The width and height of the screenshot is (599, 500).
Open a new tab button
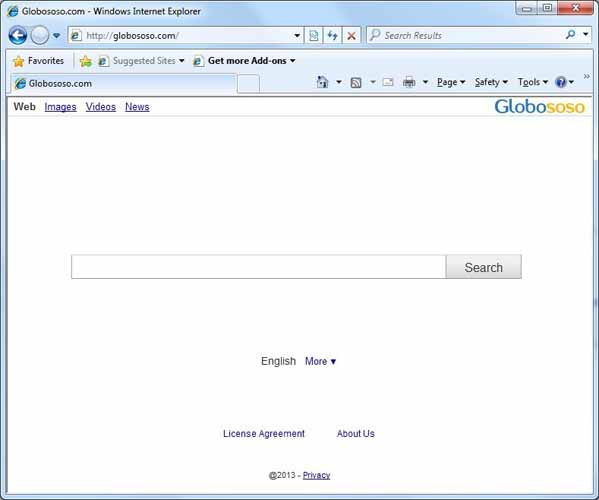tap(248, 84)
